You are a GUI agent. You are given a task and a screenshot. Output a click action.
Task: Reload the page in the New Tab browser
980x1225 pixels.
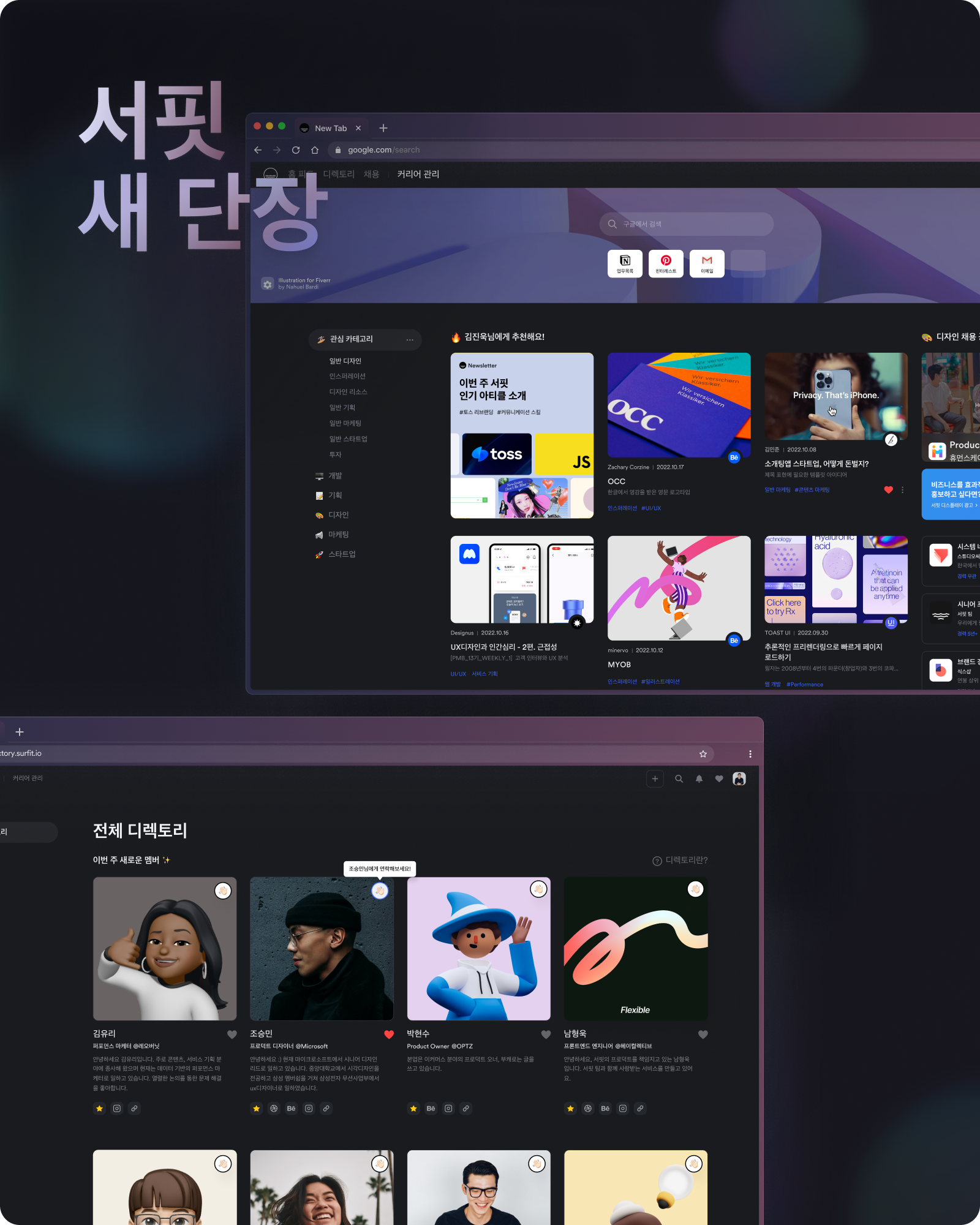pyautogui.click(x=296, y=150)
